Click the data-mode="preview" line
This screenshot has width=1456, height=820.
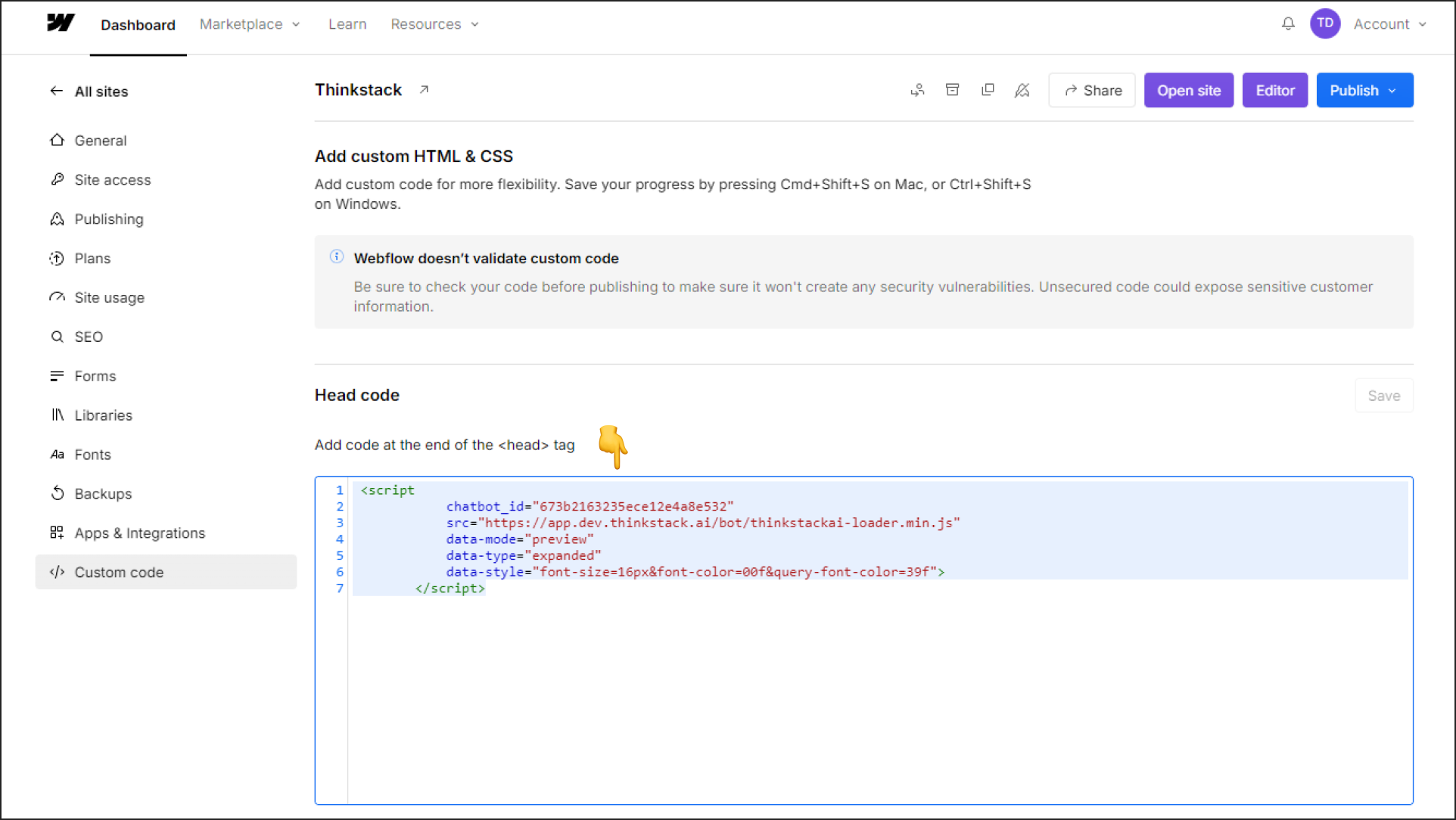[x=519, y=539]
